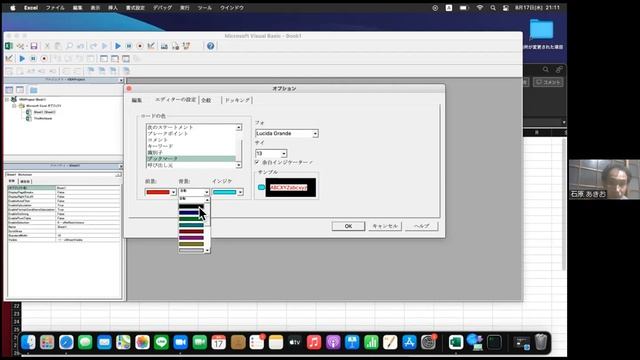
Task: Open Zoom app in the Dock
Action: [x=180, y=342]
